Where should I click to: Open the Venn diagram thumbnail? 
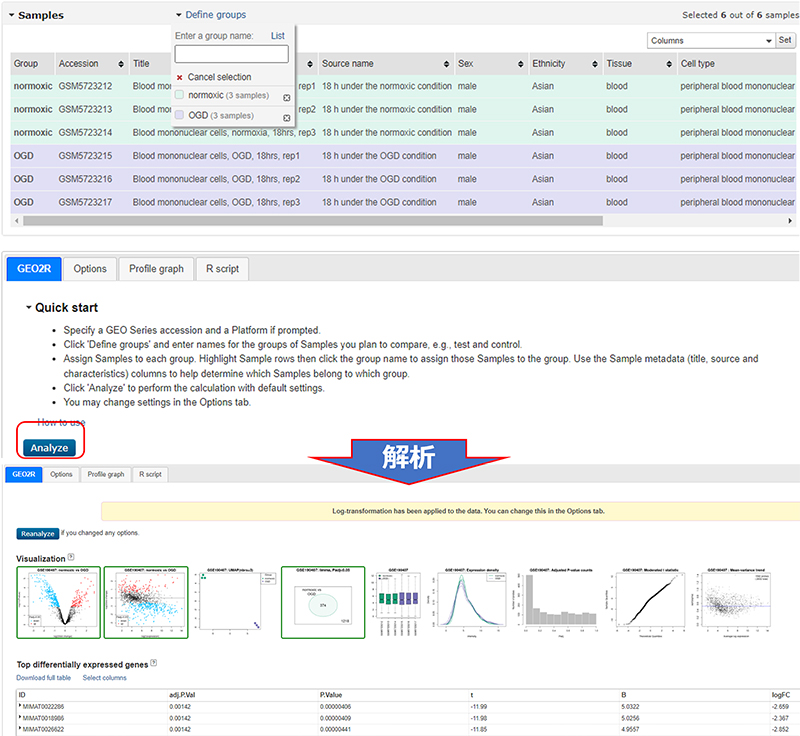(x=323, y=602)
